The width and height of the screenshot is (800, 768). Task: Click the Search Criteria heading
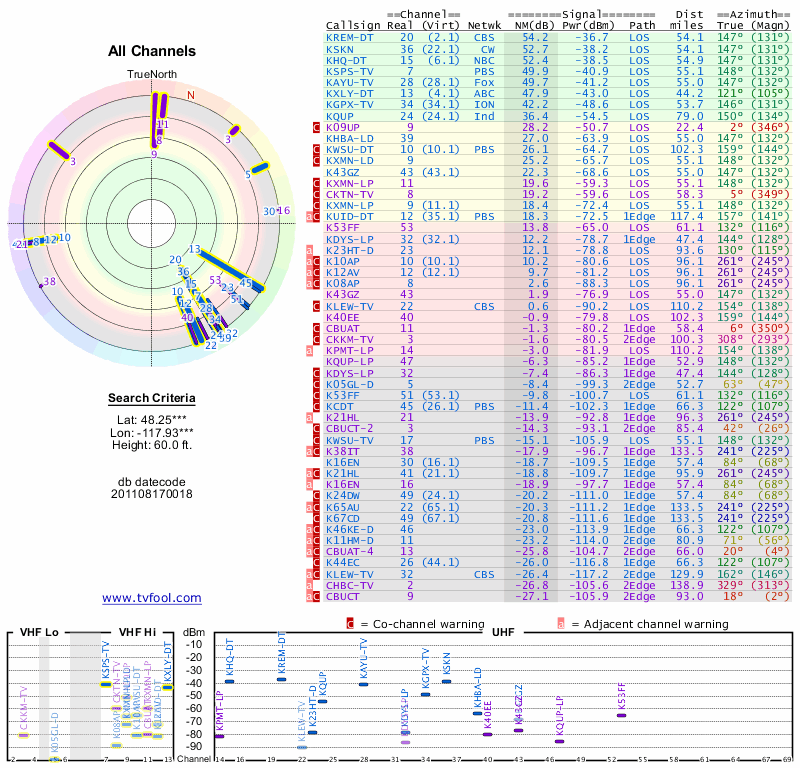tap(152, 398)
